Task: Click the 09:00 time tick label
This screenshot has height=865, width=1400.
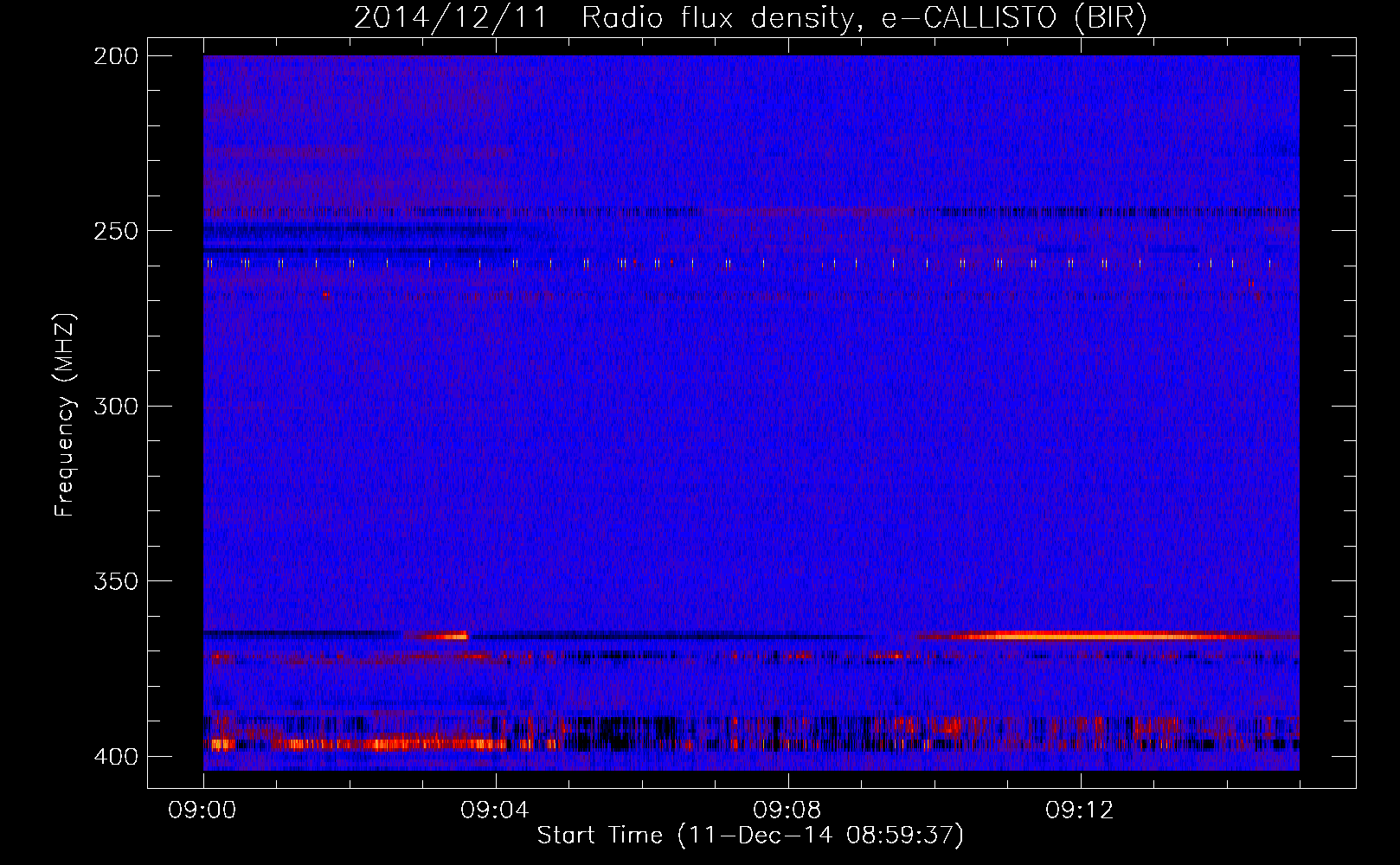Action: click(x=203, y=811)
